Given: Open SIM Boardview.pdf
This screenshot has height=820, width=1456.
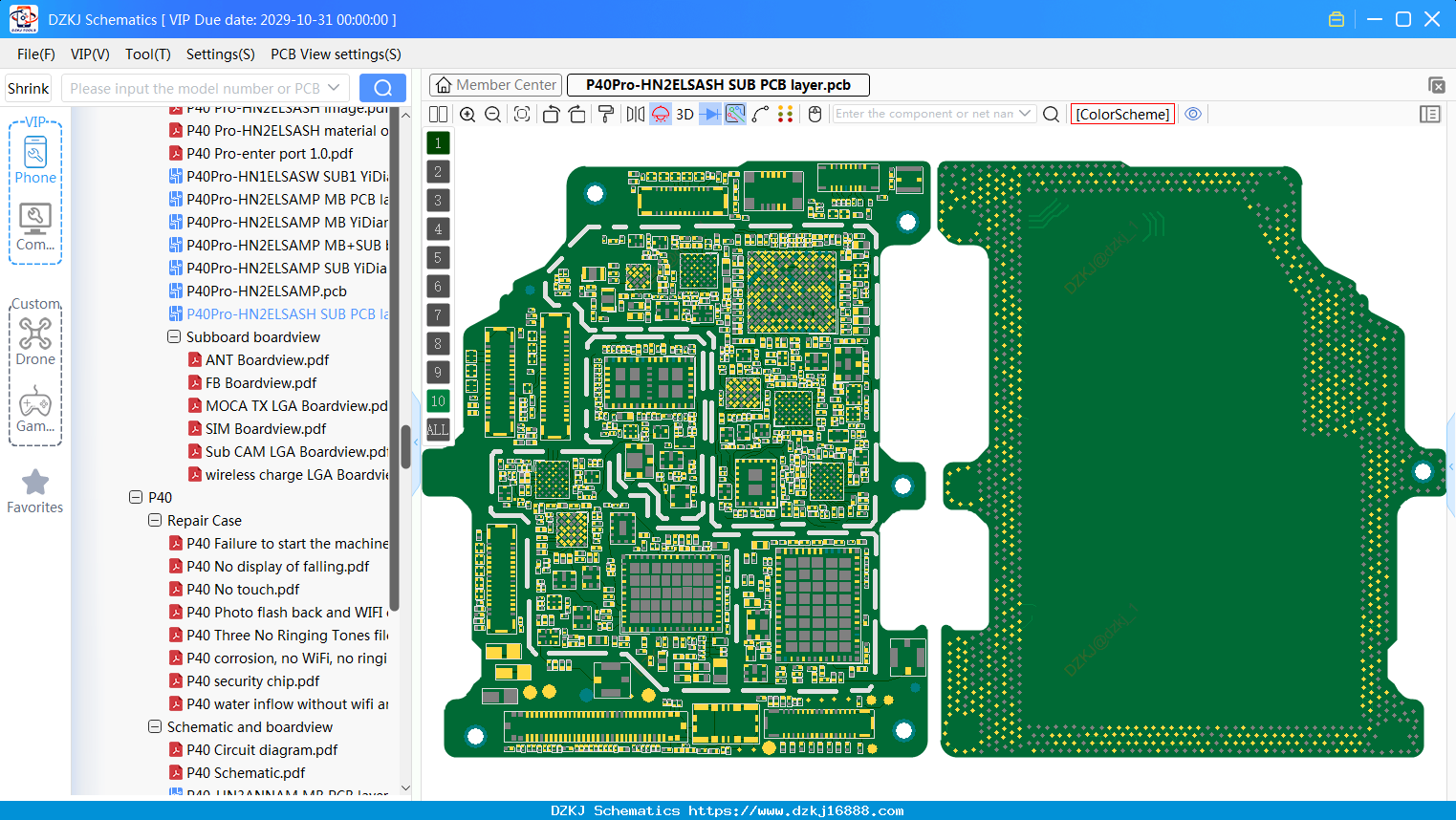Looking at the screenshot, I should 266,428.
